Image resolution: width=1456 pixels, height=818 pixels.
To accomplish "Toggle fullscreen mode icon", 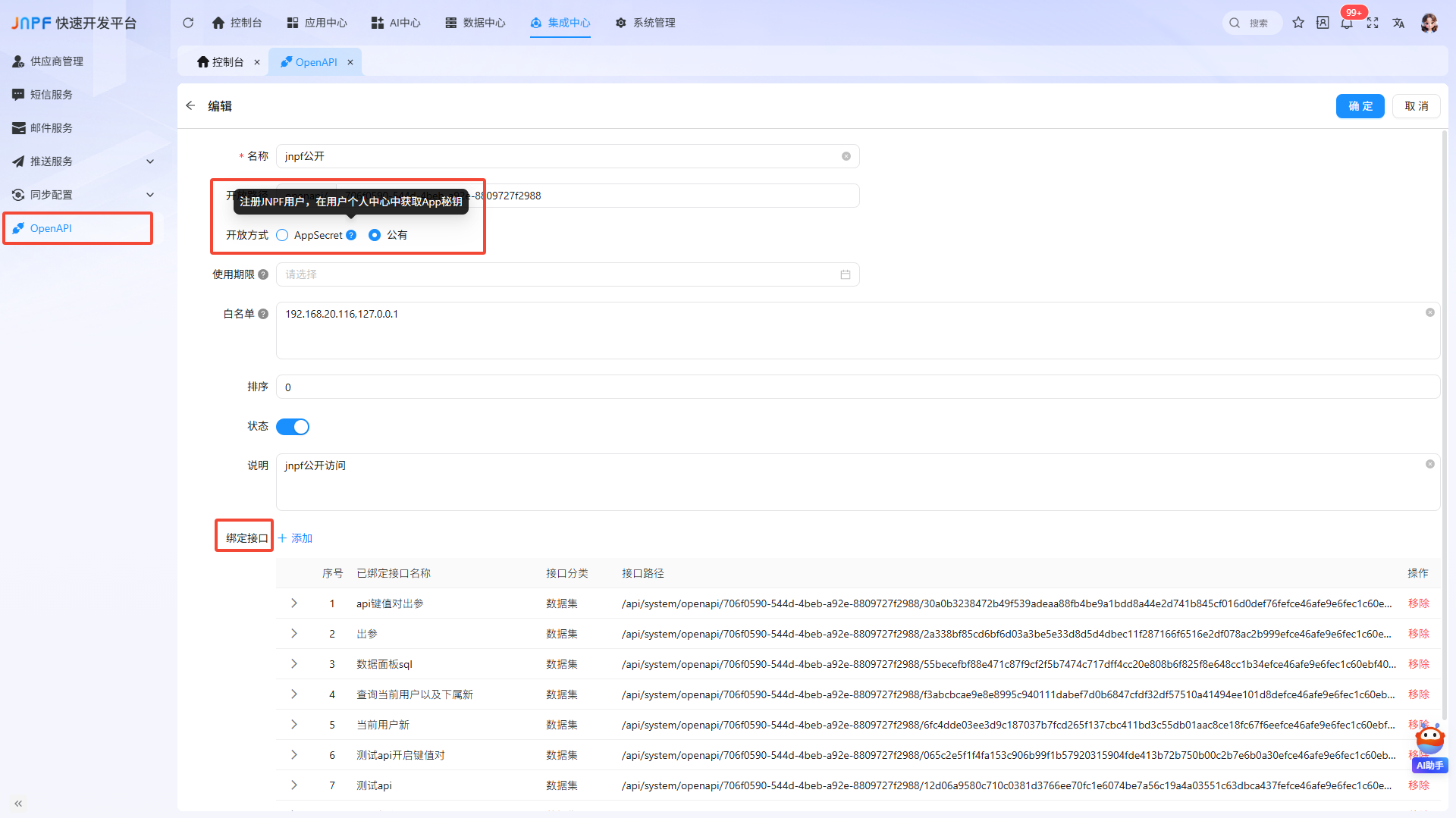I will (x=1373, y=23).
